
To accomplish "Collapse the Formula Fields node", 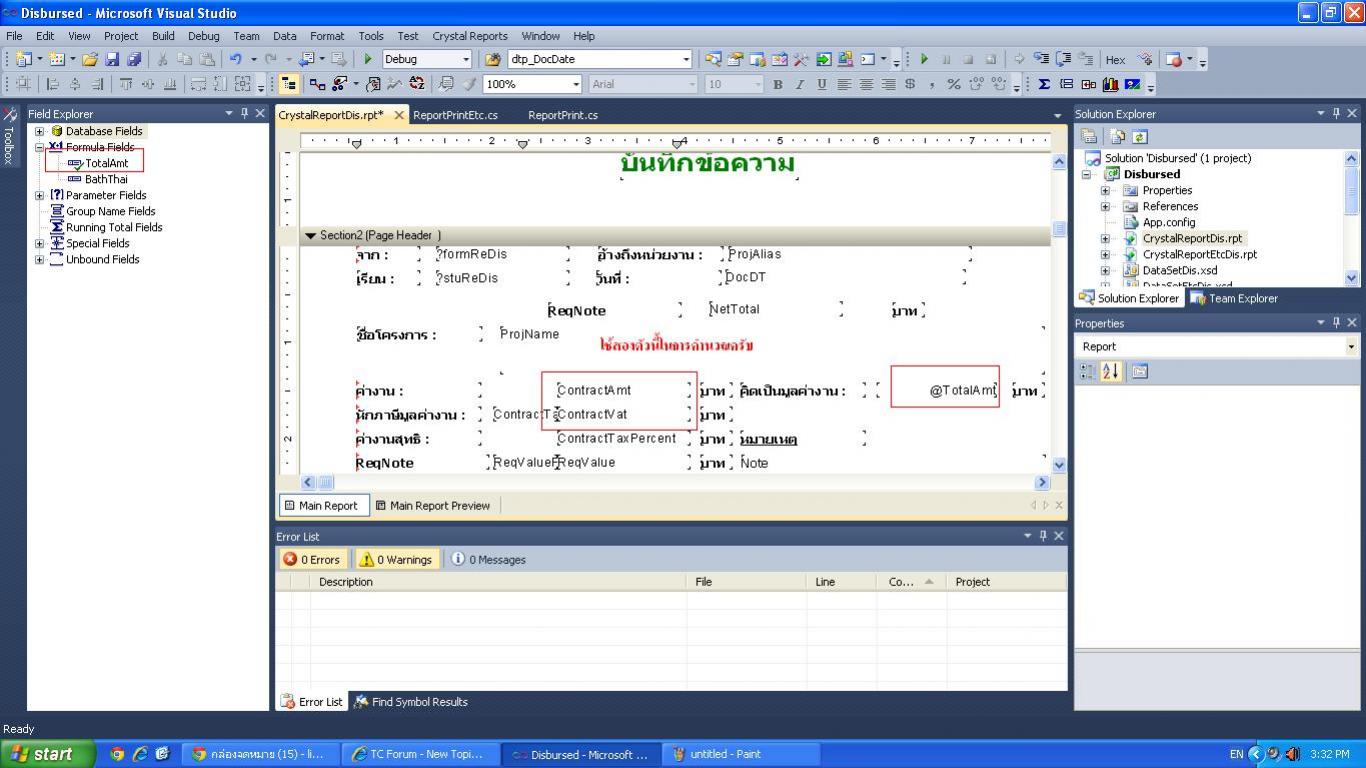I will click(x=39, y=147).
